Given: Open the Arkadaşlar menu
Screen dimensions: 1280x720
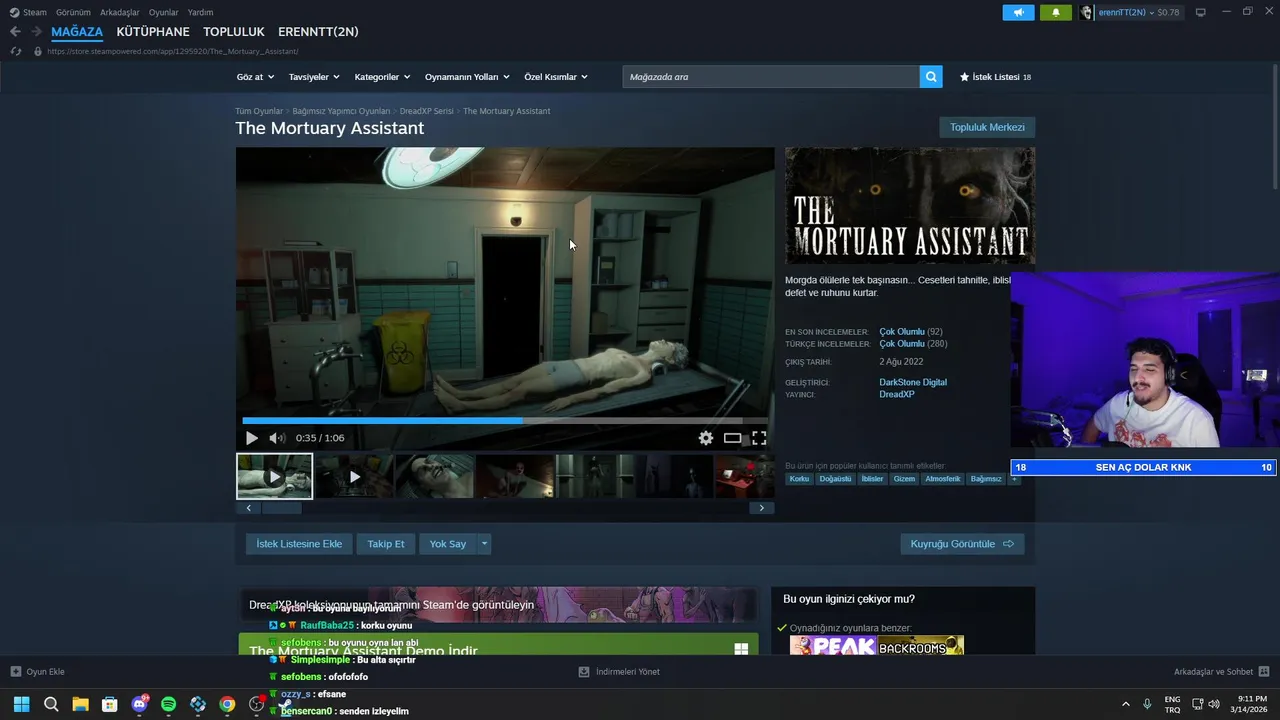Looking at the screenshot, I should pyautogui.click(x=120, y=12).
